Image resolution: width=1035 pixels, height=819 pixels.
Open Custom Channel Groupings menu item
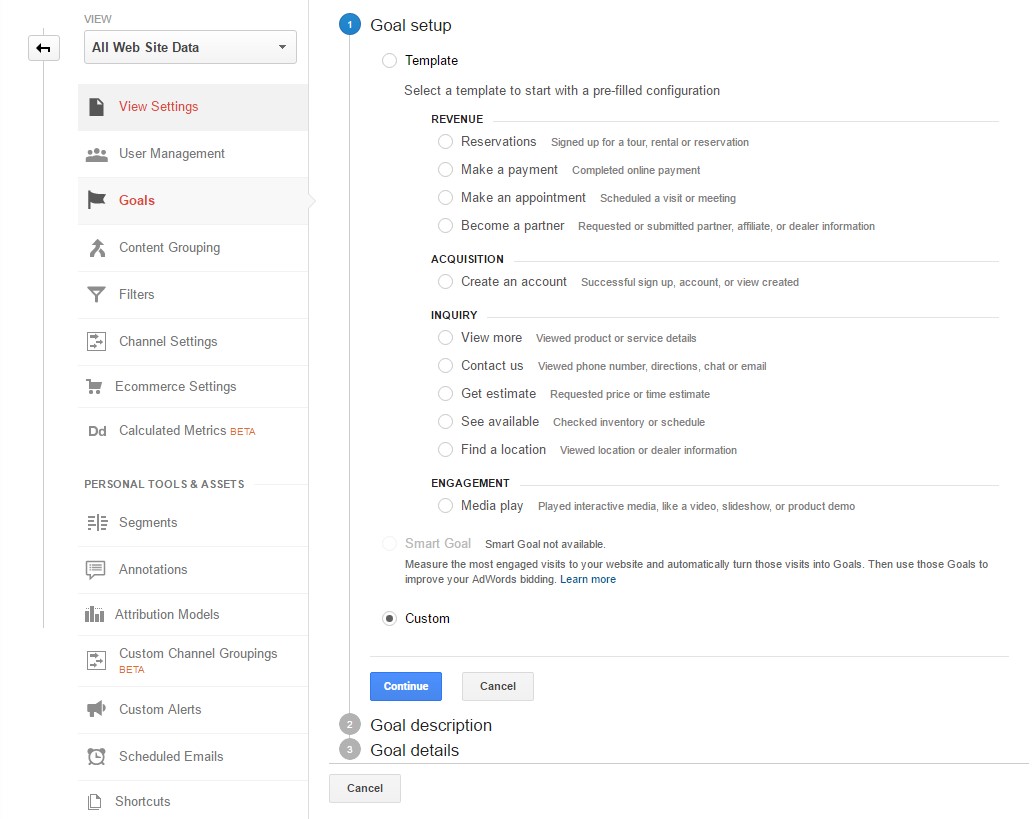pyautogui.click(x=193, y=661)
